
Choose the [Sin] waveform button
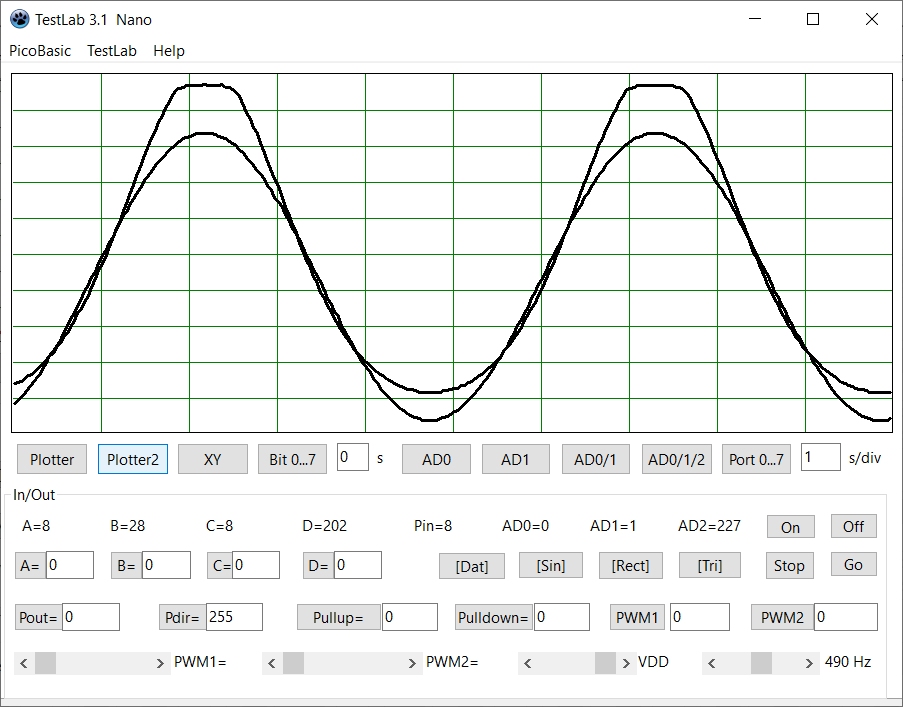(551, 565)
